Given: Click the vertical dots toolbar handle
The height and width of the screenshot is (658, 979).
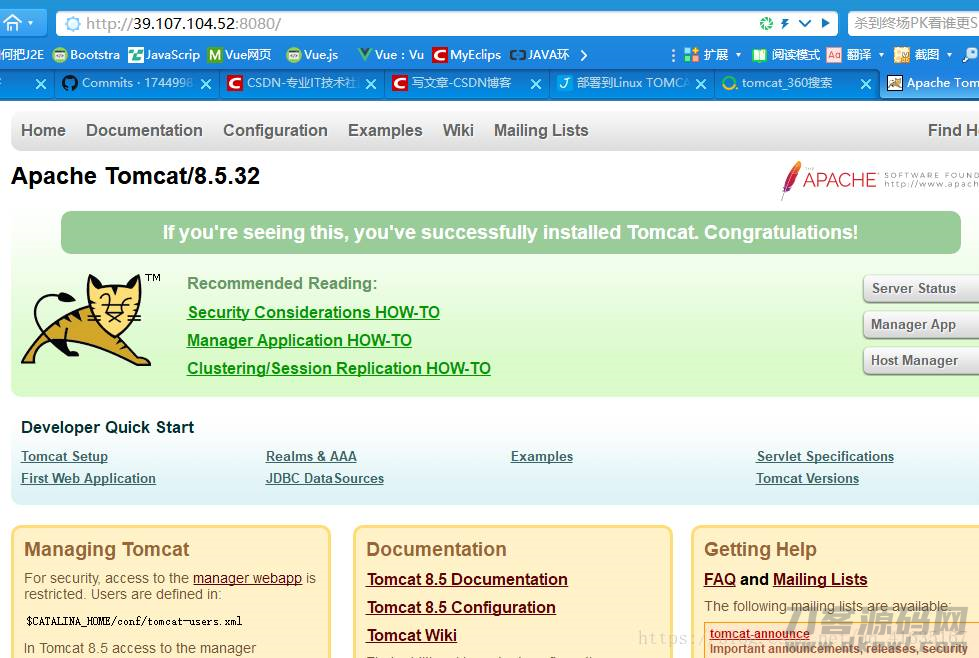Looking at the screenshot, I should click(673, 56).
